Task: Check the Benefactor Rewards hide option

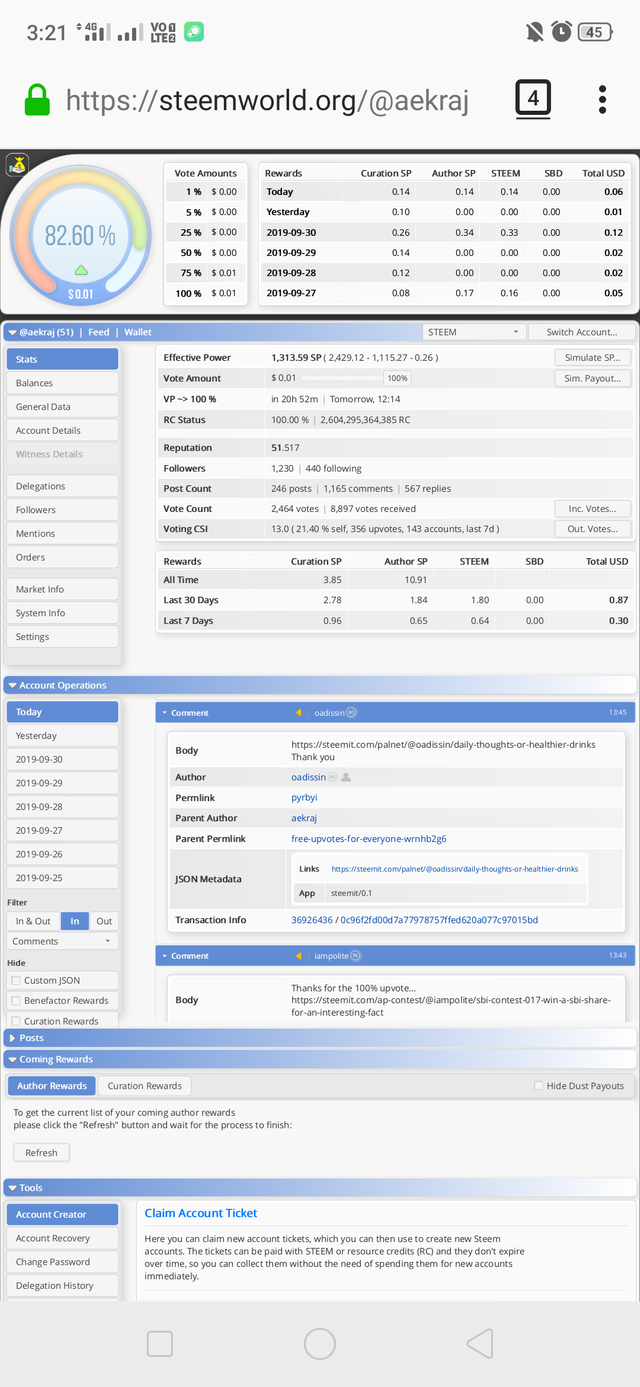Action: point(16,1001)
